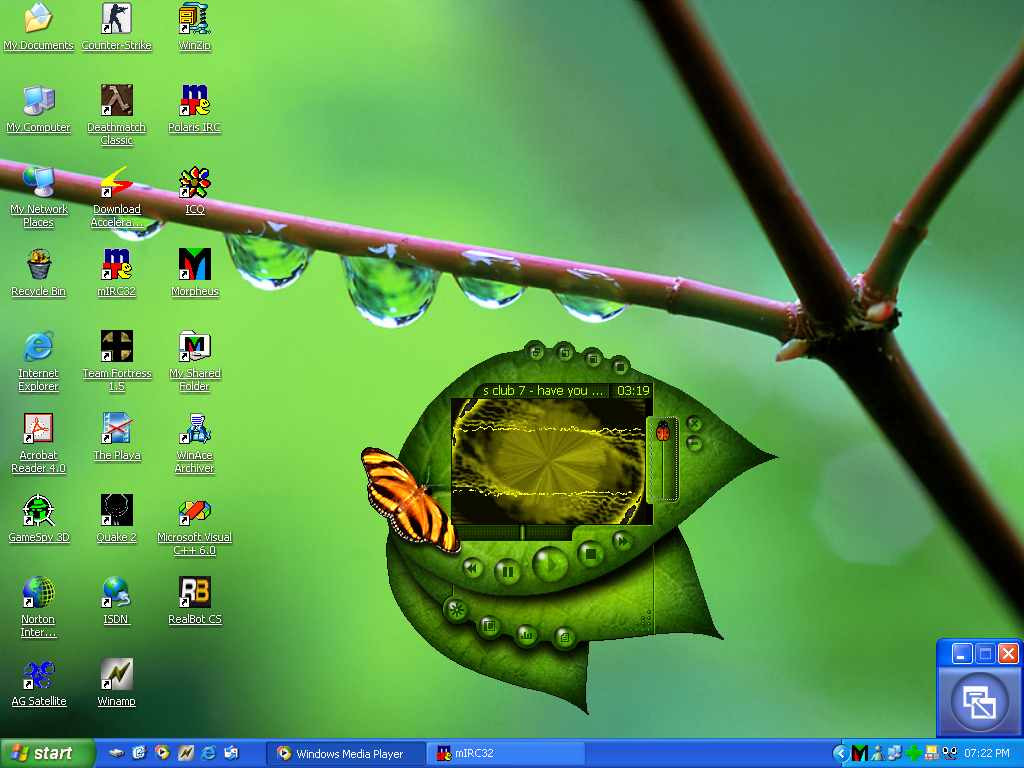Select the AG Satellite desktop shortcut
Screen dimensions: 1024x768
click(x=39, y=684)
